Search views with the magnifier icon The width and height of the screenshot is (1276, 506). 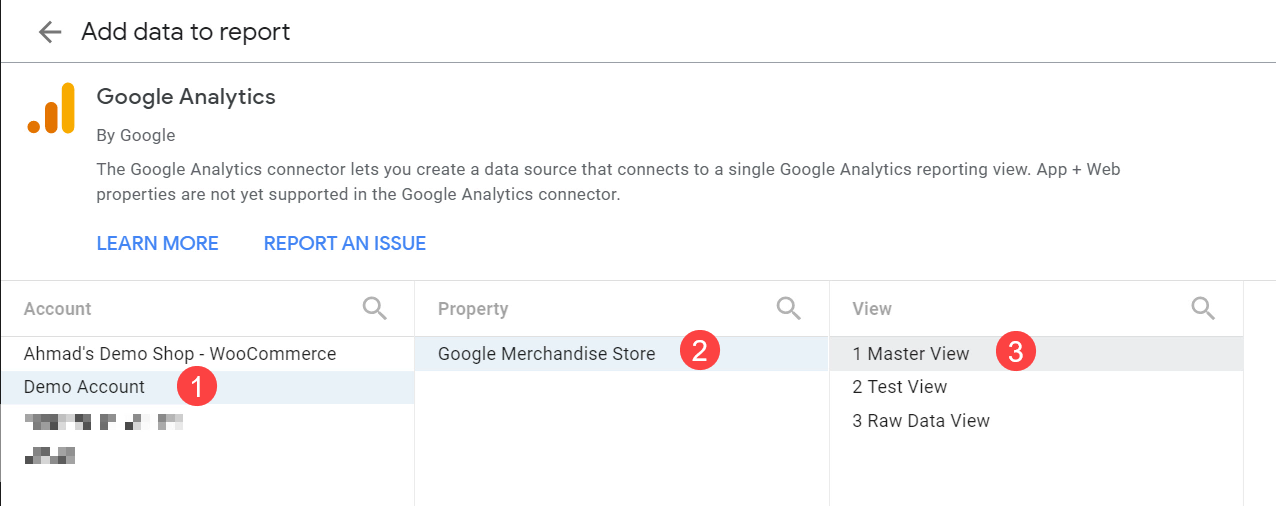tap(1203, 308)
